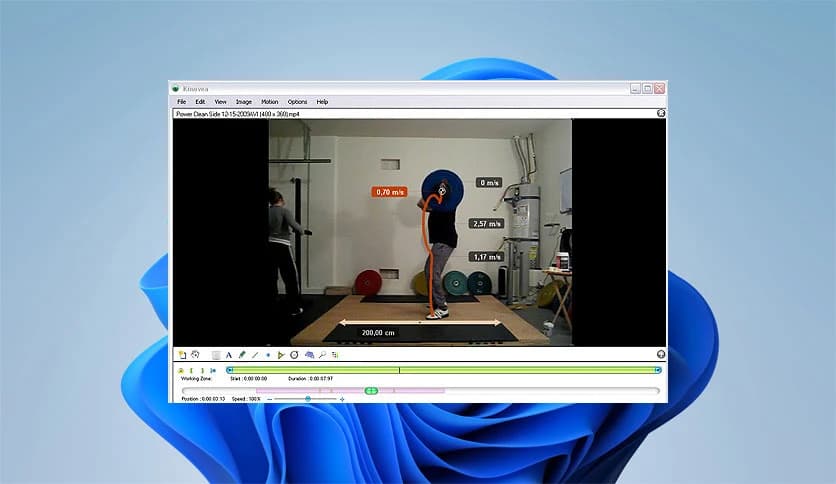Click the Duration time text
836x484 pixels.
[310, 378]
